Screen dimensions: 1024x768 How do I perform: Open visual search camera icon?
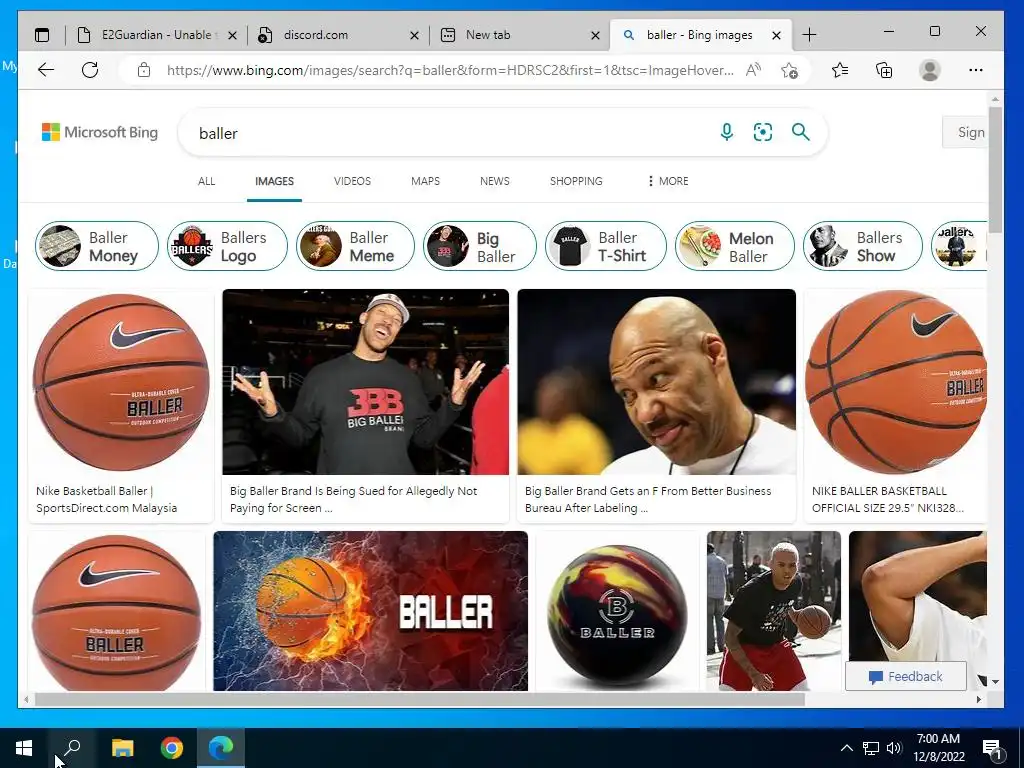click(x=763, y=133)
